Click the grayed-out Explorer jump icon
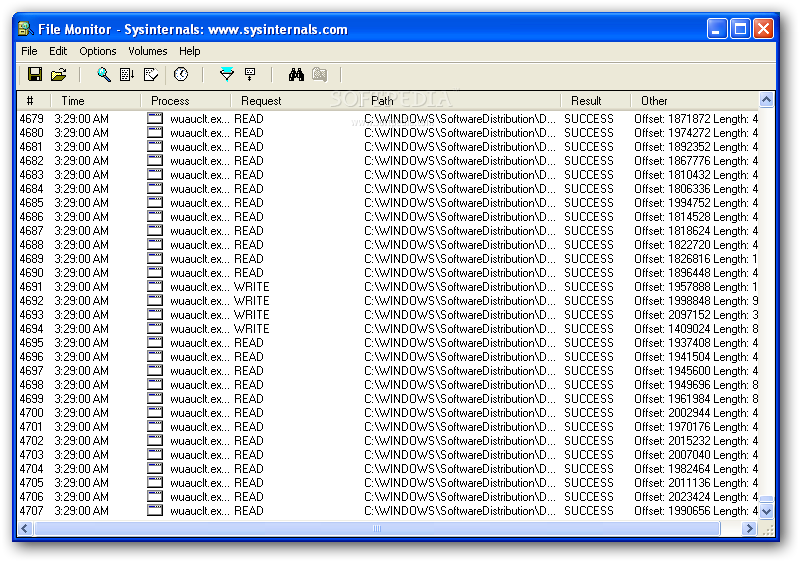 click(x=319, y=74)
